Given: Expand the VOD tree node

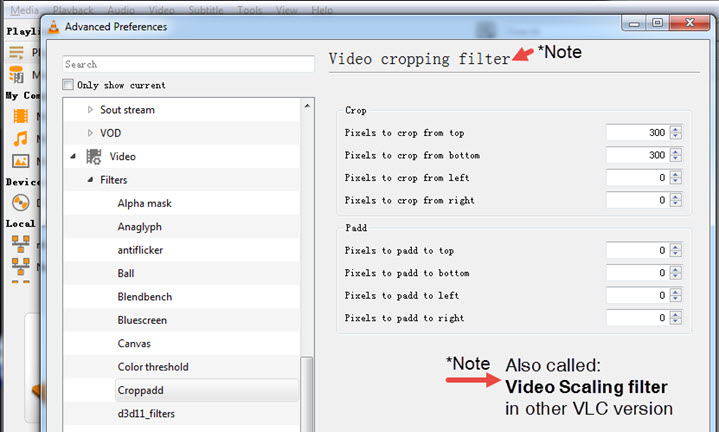Looking at the screenshot, I should tap(90, 133).
